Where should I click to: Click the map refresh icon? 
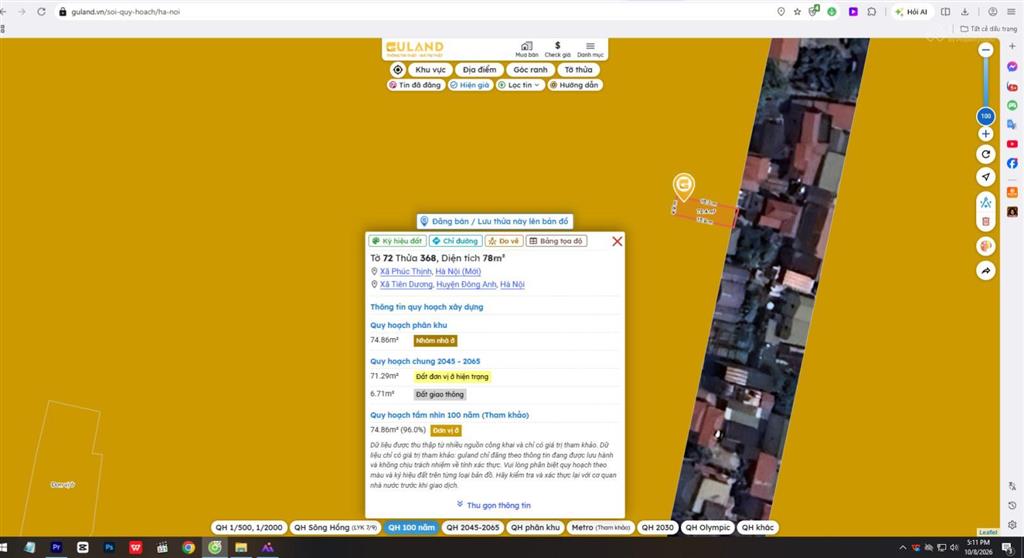tap(985, 154)
